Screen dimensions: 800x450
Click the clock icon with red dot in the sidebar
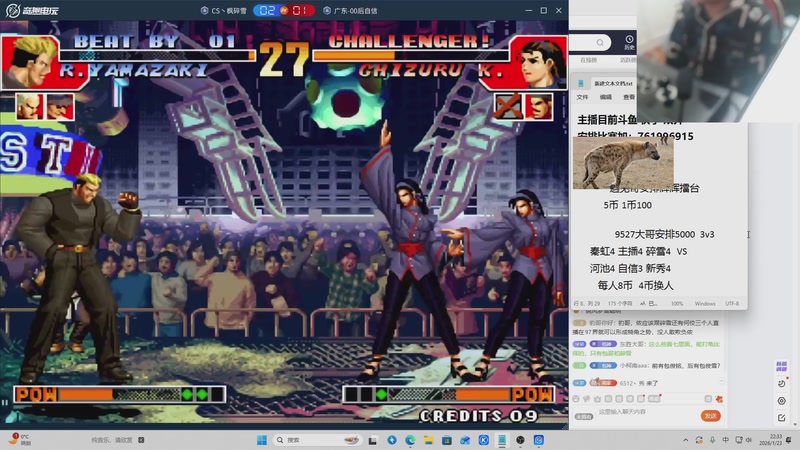(x=782, y=383)
